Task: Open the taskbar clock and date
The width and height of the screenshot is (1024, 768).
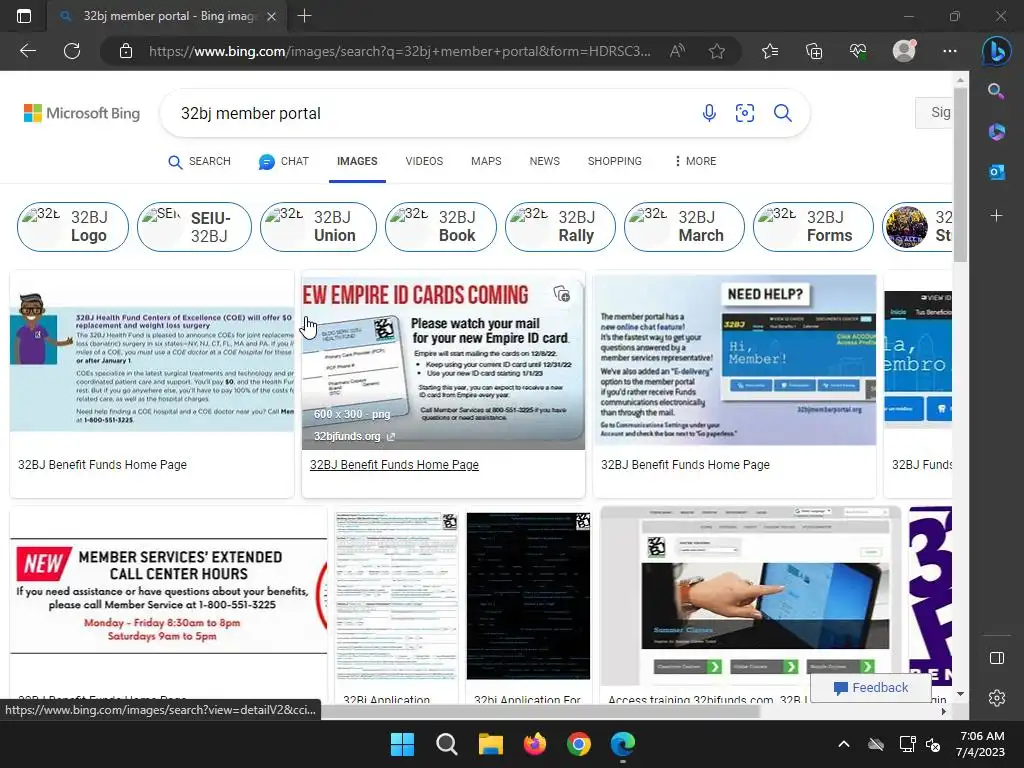Action: point(980,744)
